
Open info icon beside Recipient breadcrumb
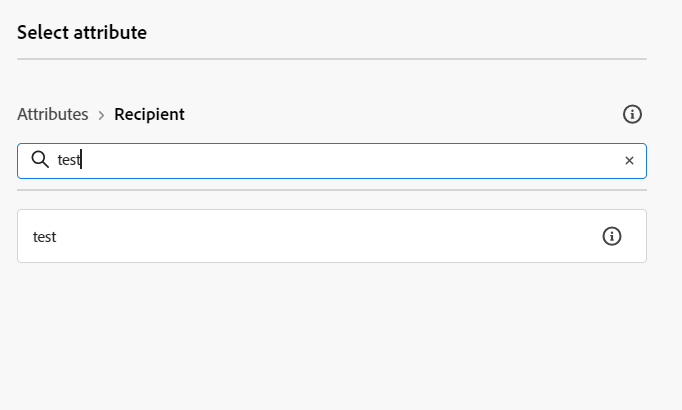[x=632, y=114]
